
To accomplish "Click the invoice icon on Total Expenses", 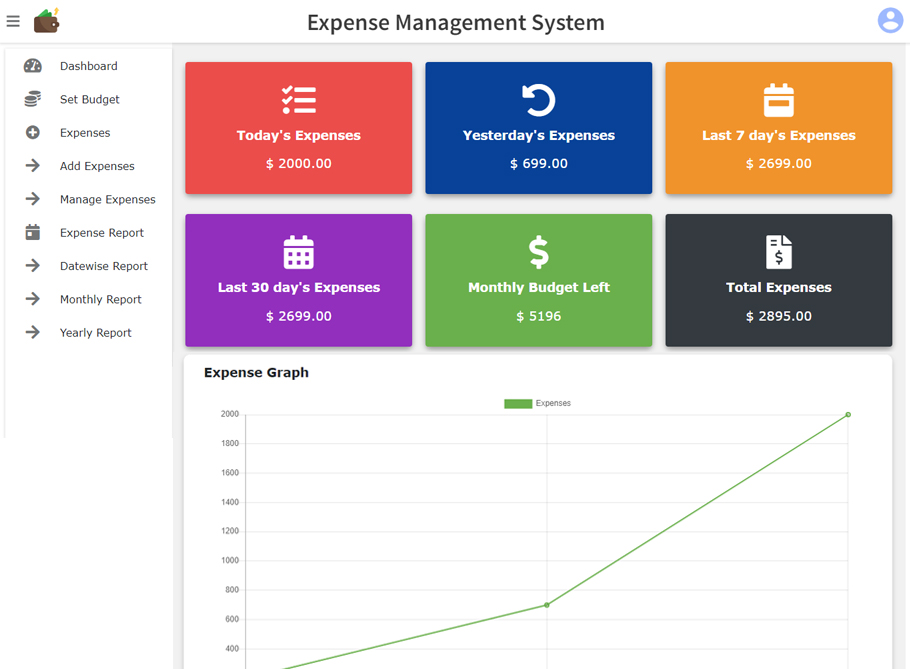I will pyautogui.click(x=778, y=252).
